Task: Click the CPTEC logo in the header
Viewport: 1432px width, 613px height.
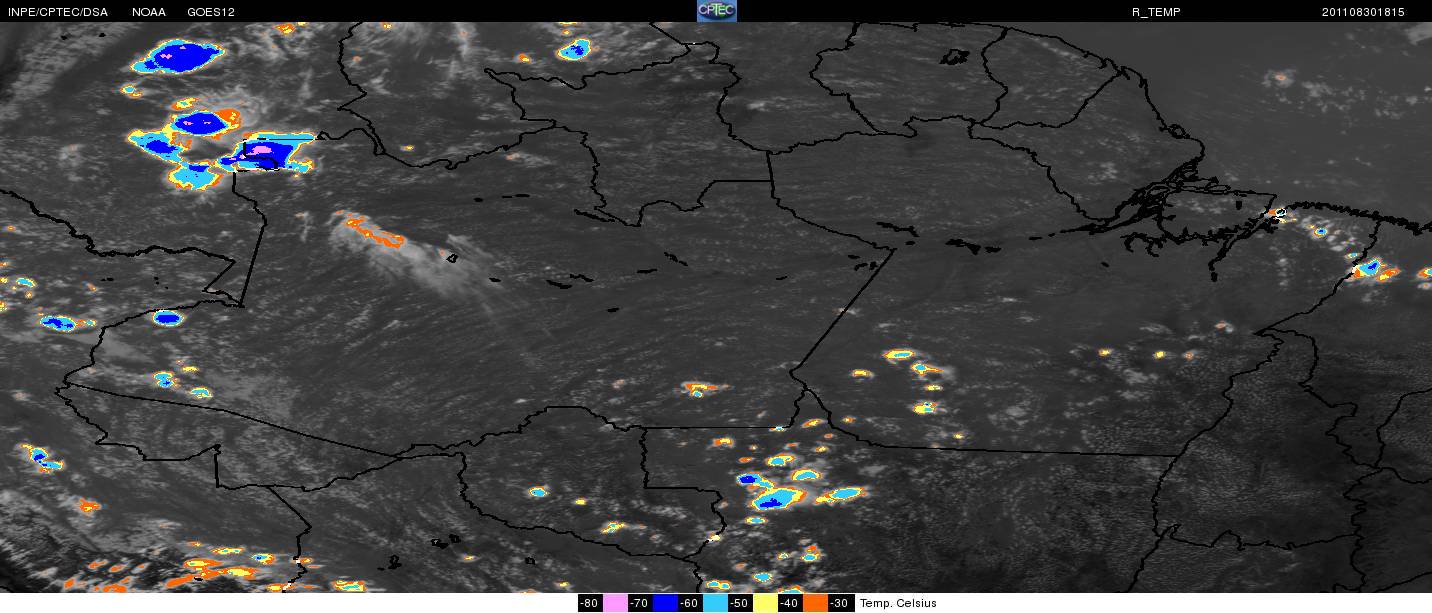Action: [716, 11]
